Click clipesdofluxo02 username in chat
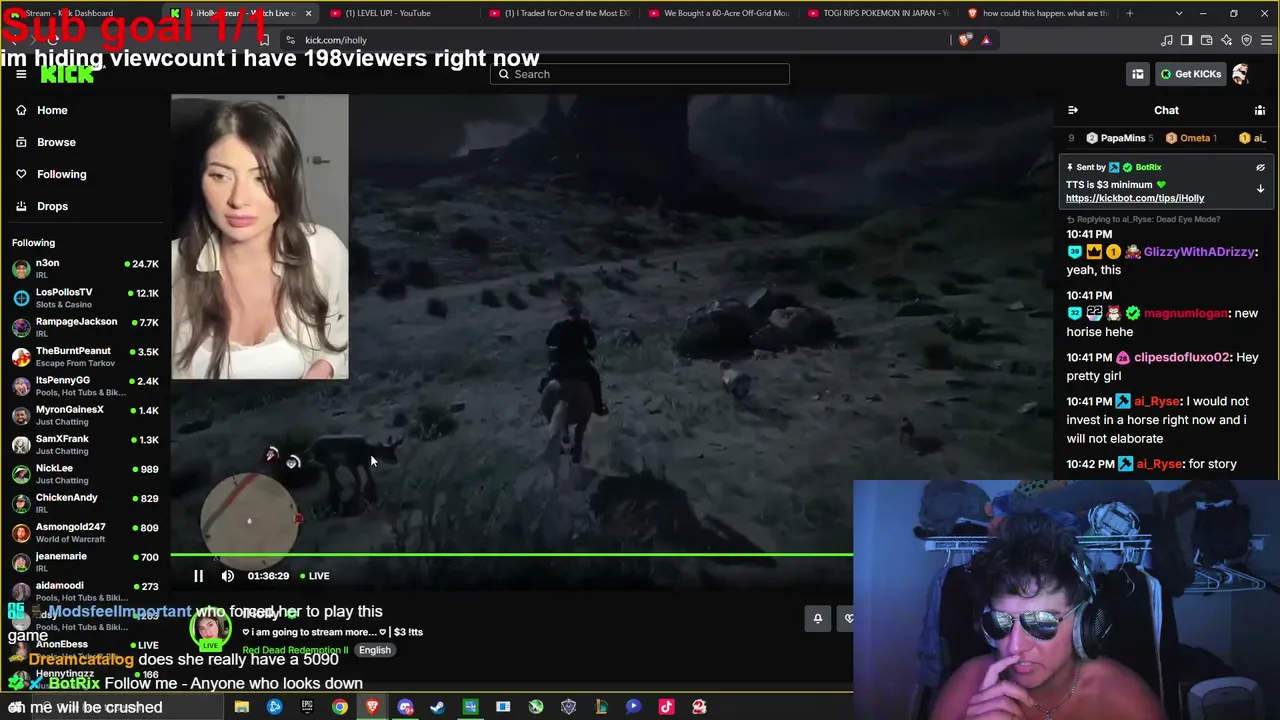Image resolution: width=1280 pixels, height=720 pixels. click(1183, 357)
